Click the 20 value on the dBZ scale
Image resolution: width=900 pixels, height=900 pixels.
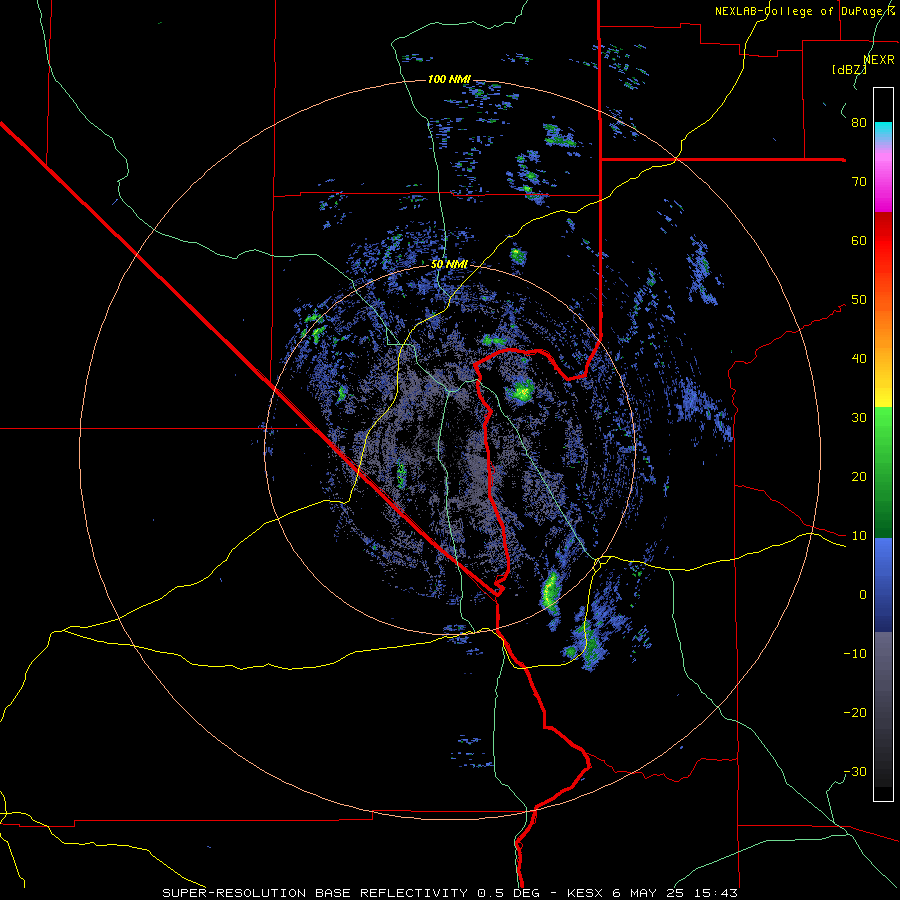point(859,476)
